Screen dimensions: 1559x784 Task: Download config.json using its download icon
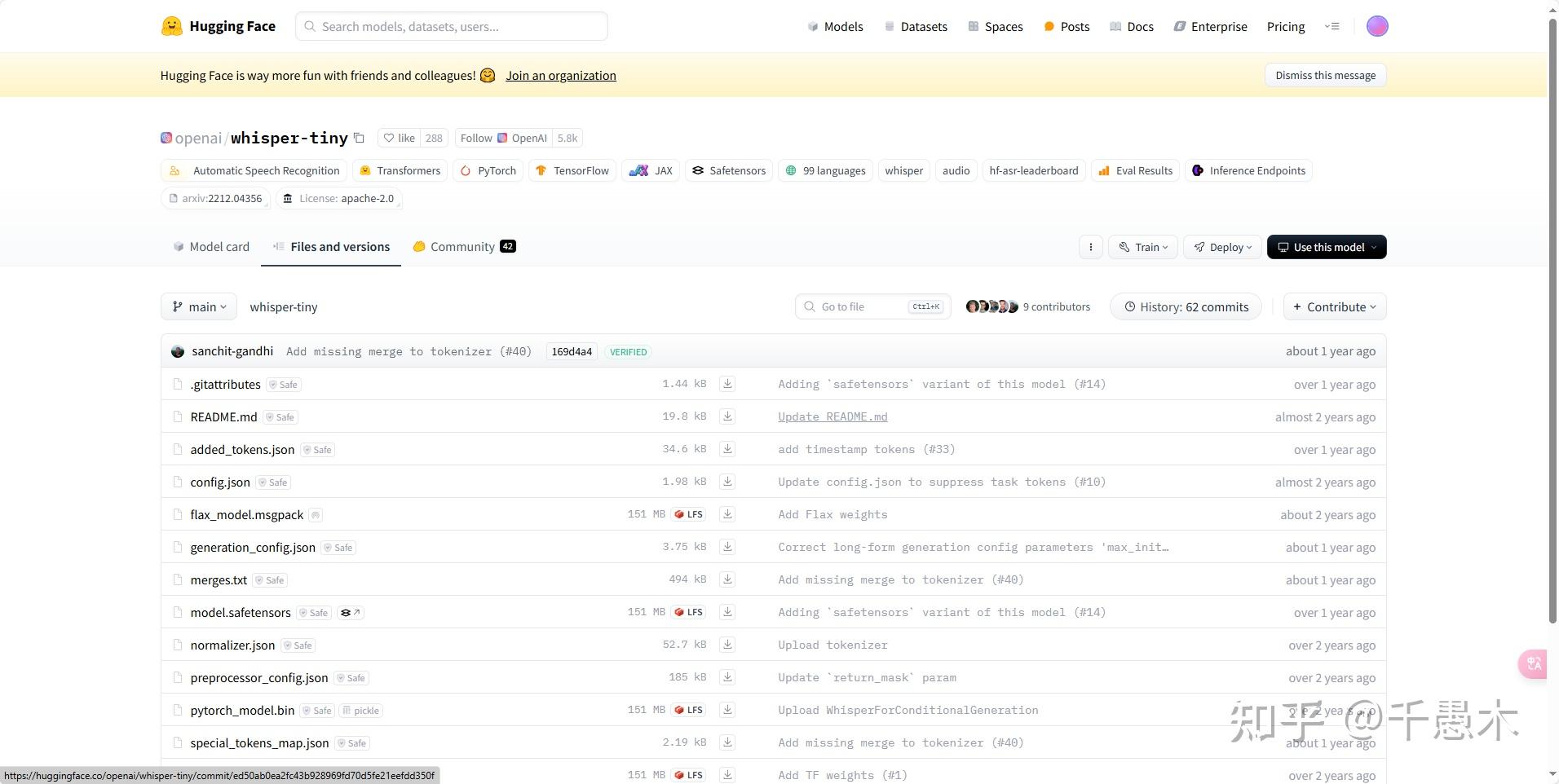(x=727, y=482)
